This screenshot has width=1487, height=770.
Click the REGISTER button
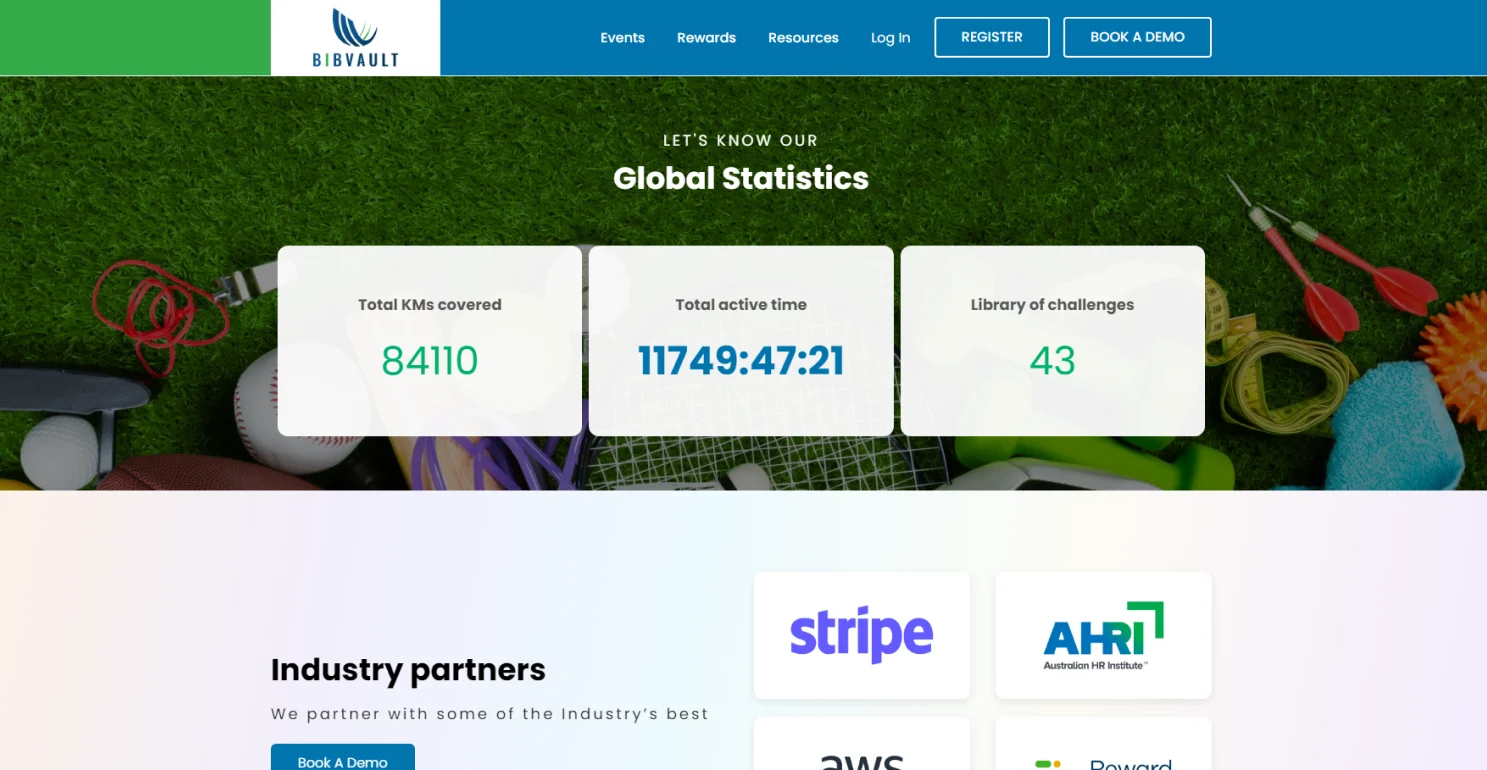tap(992, 37)
